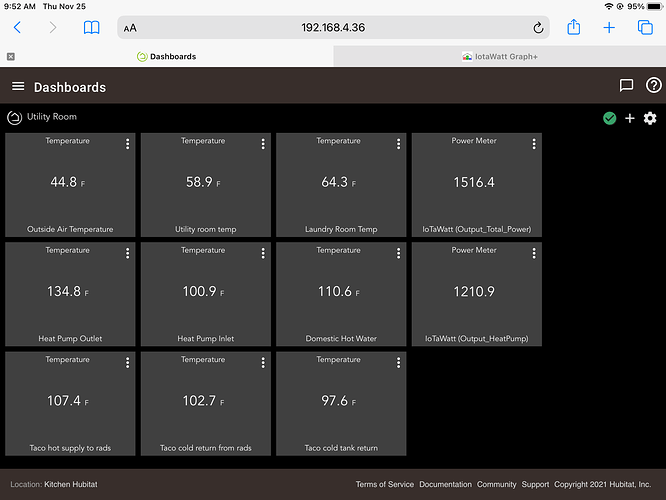Screen dimensions: 666x500
Task: Reload the page with refresh icon
Action: 538,28
